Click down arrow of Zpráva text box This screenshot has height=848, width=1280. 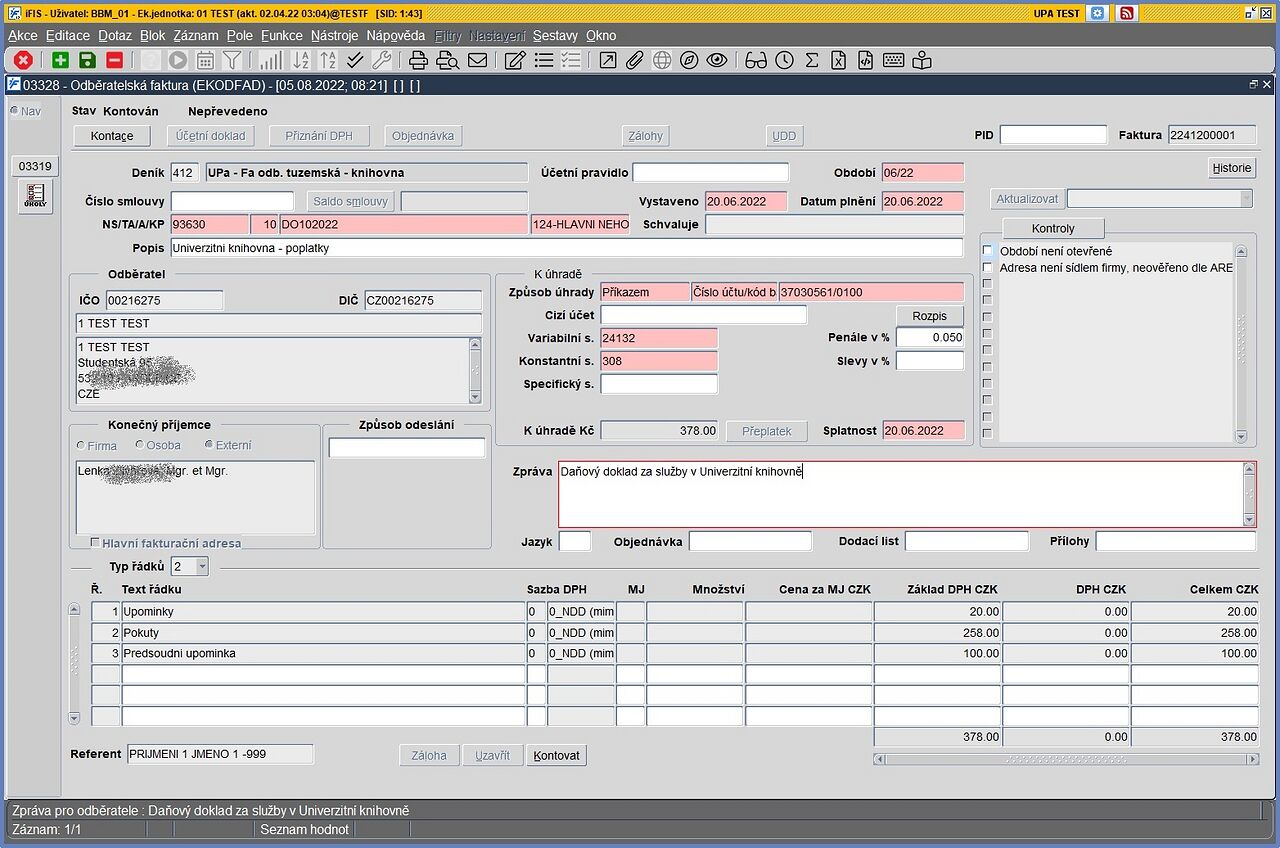(x=1249, y=520)
